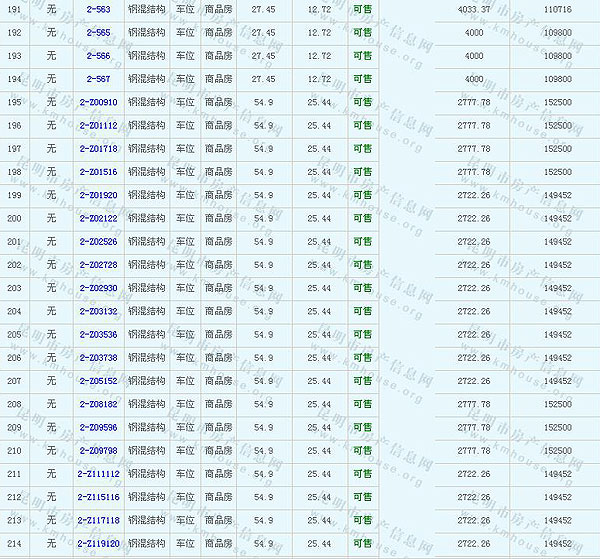View unit 2-Z09798 details
Viewport: 600px width, 559px height.
(x=98, y=451)
